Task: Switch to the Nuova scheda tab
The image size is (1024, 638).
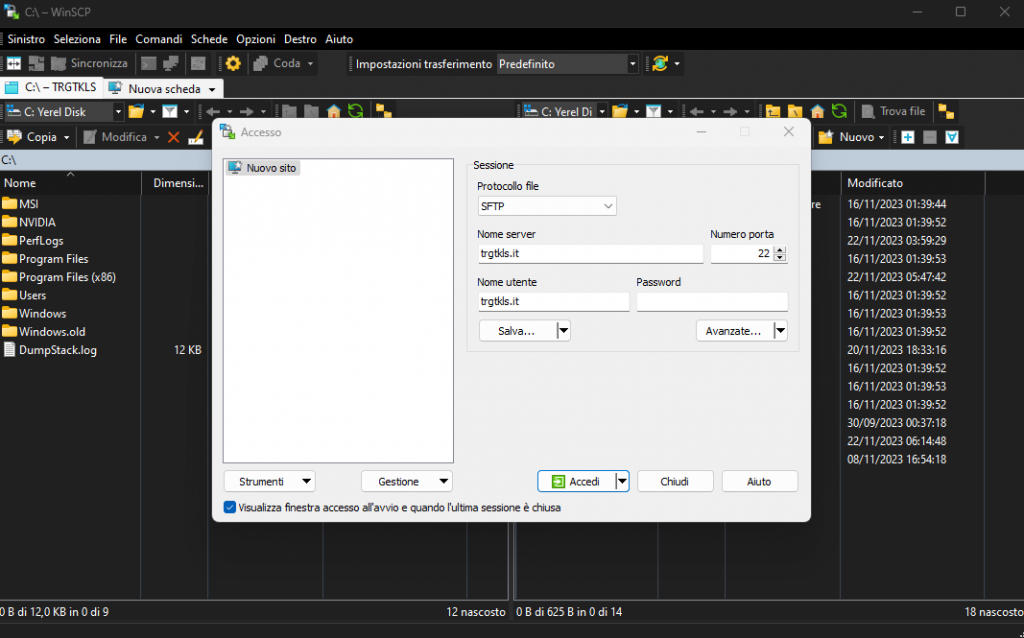Action: click(164, 88)
